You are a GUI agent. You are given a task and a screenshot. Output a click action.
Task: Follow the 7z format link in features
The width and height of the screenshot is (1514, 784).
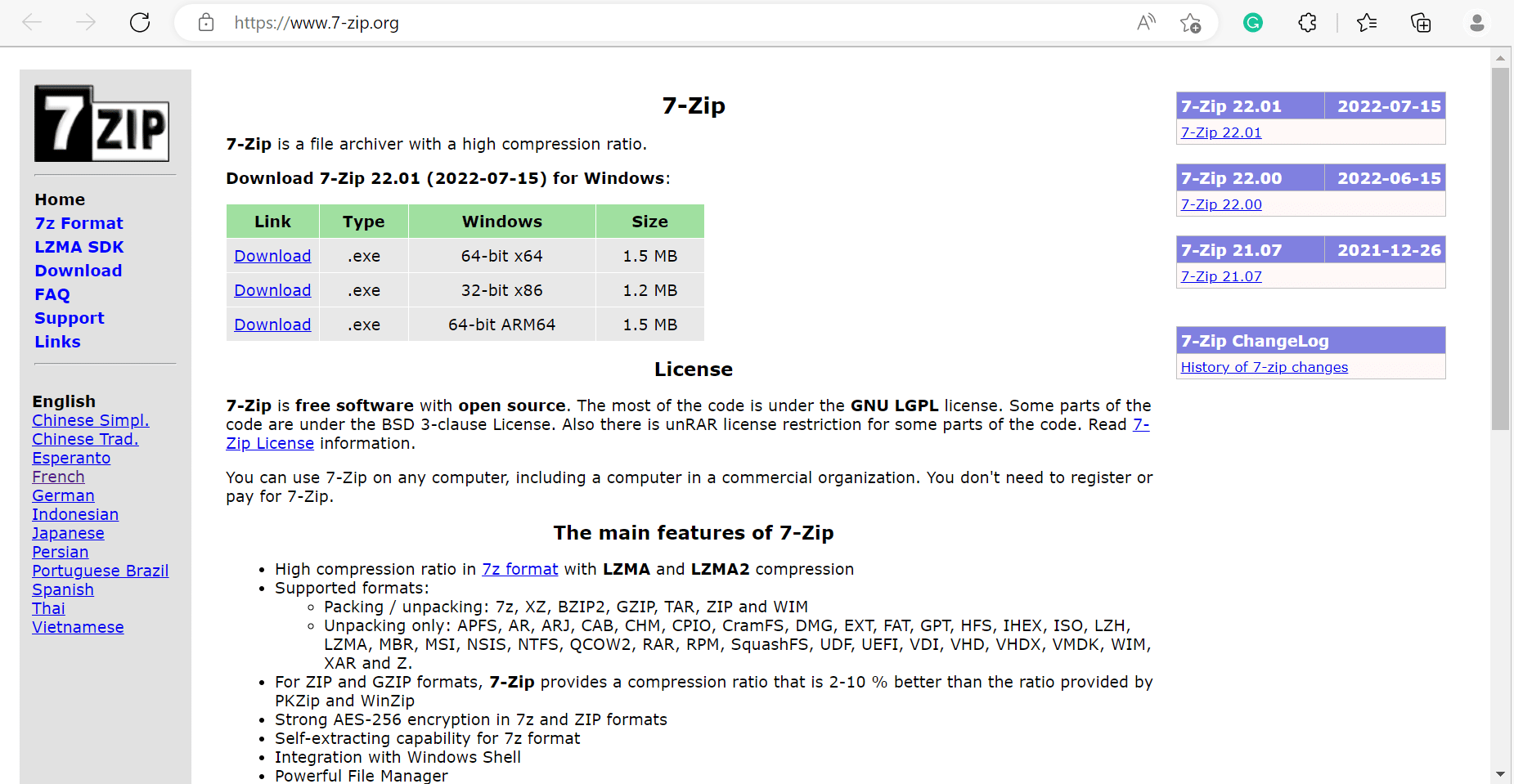520,569
